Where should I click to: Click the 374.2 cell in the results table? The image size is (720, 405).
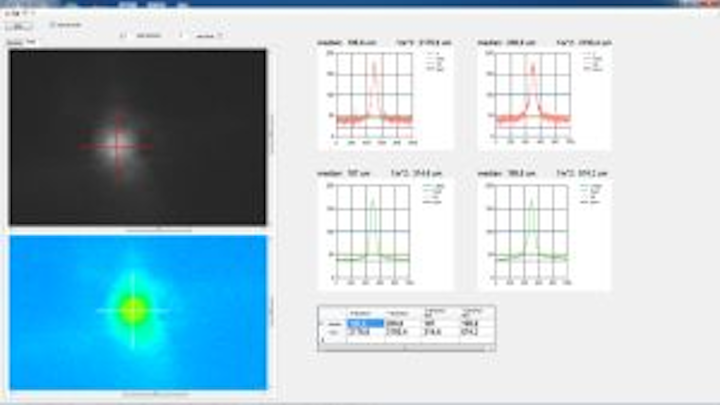477,332
